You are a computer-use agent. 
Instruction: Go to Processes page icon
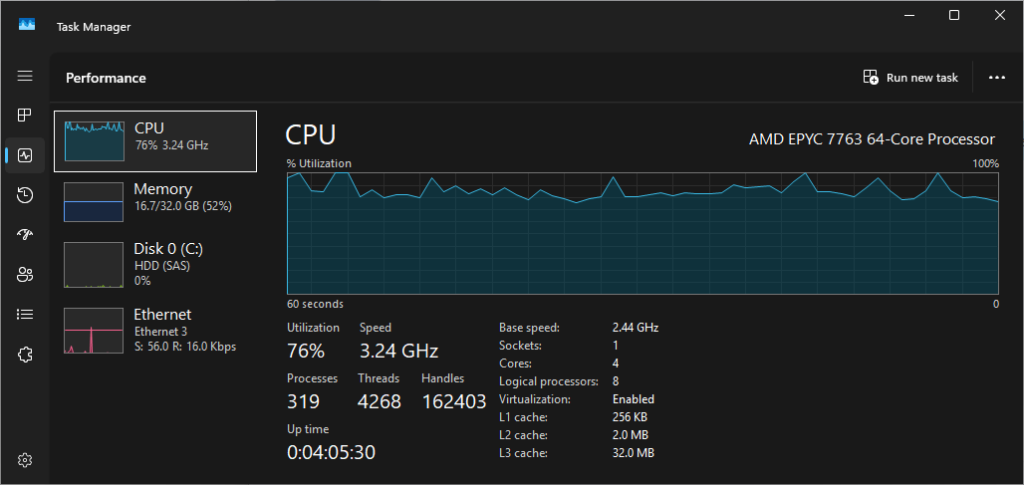coord(25,116)
